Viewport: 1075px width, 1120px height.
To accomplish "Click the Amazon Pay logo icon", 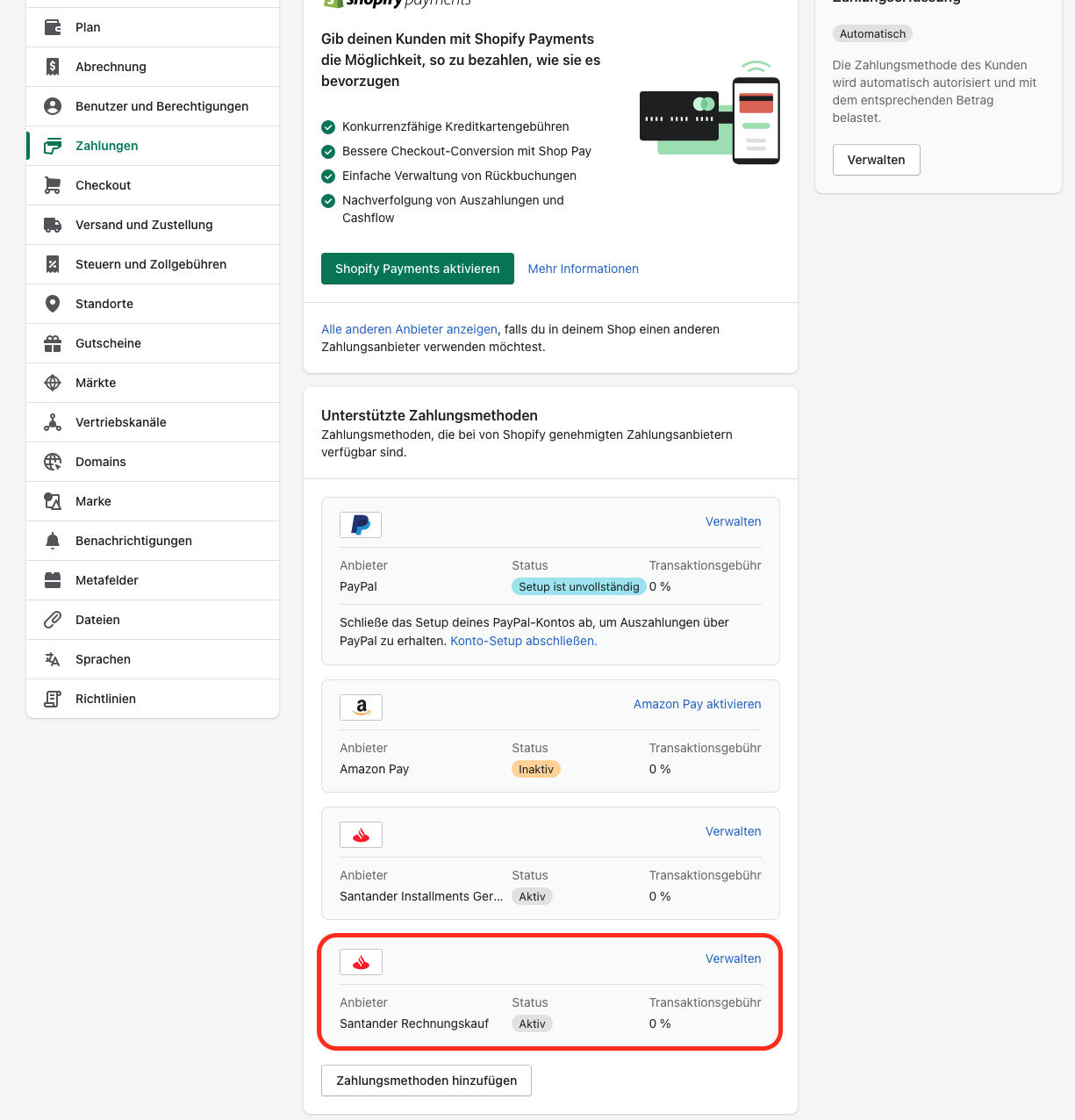I will click(x=361, y=707).
